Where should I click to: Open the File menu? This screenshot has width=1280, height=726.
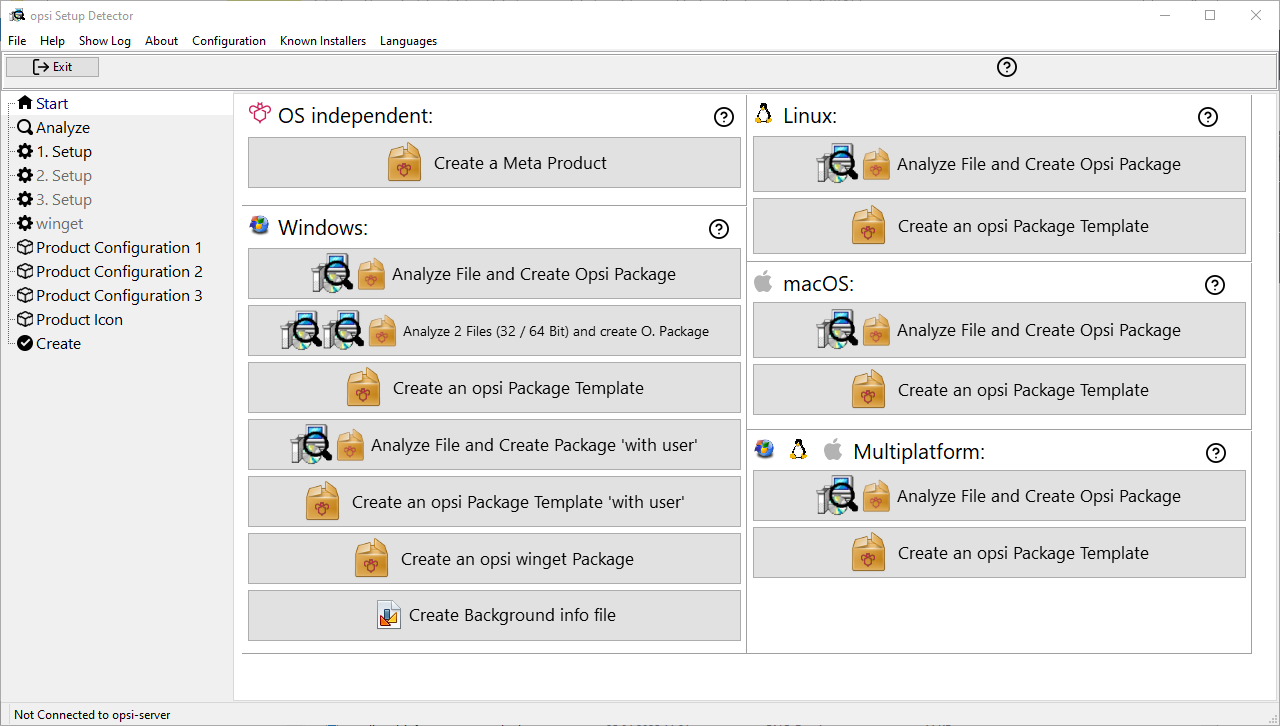pyautogui.click(x=17, y=41)
